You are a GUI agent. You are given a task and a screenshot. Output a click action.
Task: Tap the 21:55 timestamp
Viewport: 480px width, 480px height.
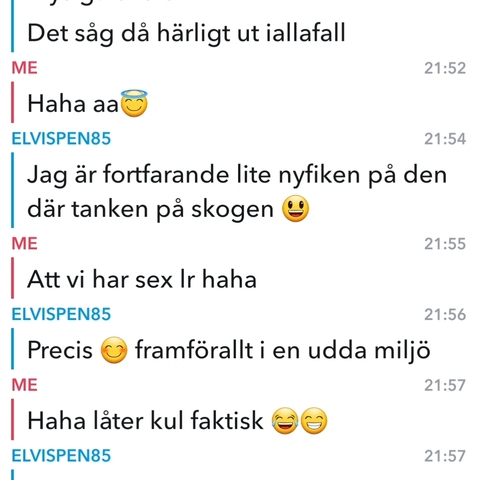pos(445,244)
